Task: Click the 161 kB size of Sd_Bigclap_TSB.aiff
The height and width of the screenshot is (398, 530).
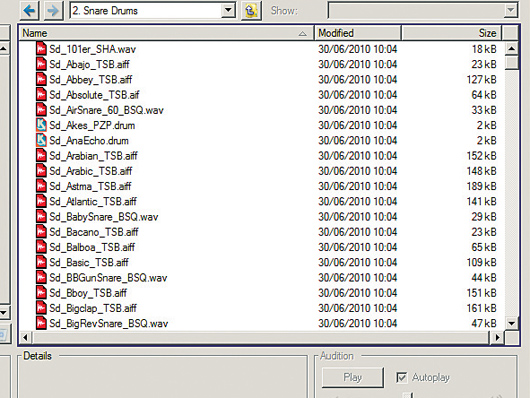Action: [x=481, y=308]
